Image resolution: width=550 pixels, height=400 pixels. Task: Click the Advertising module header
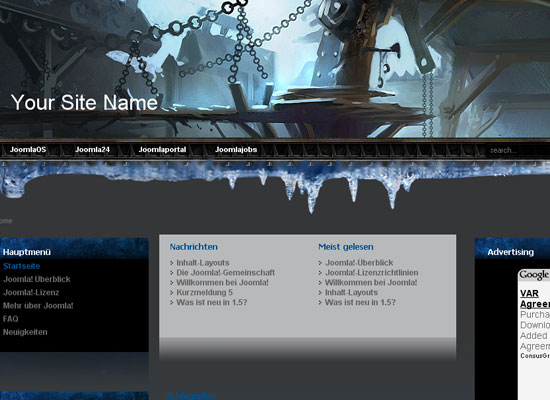tap(512, 249)
